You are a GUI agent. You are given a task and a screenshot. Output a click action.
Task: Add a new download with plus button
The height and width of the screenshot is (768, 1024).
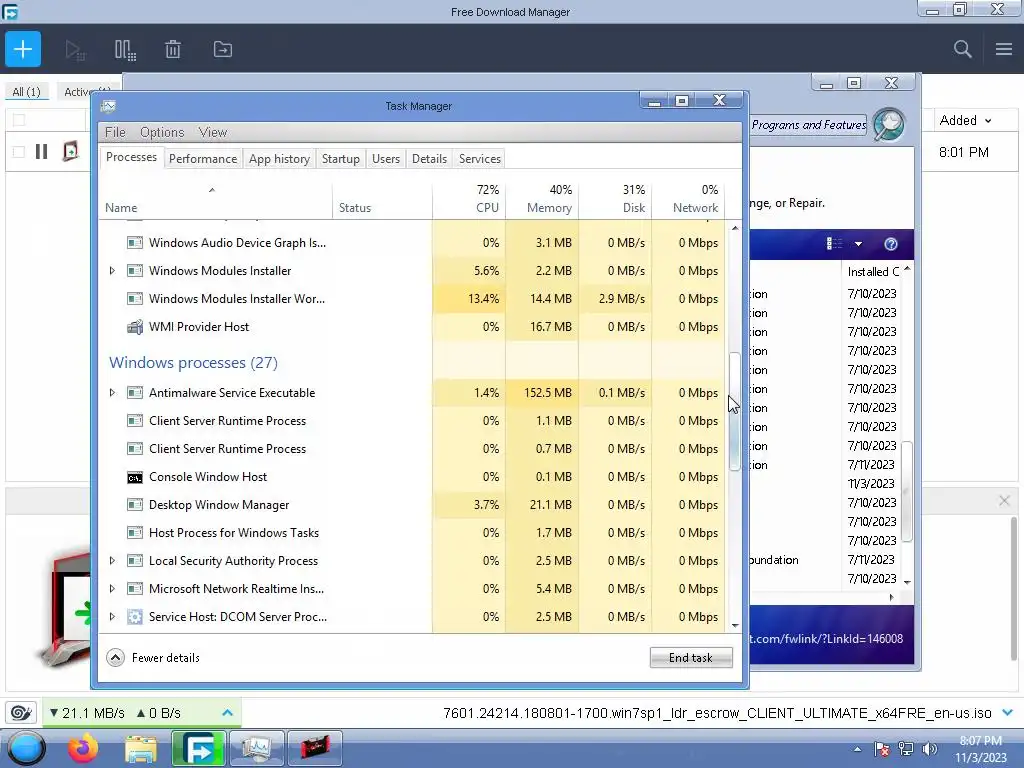pyautogui.click(x=23, y=49)
